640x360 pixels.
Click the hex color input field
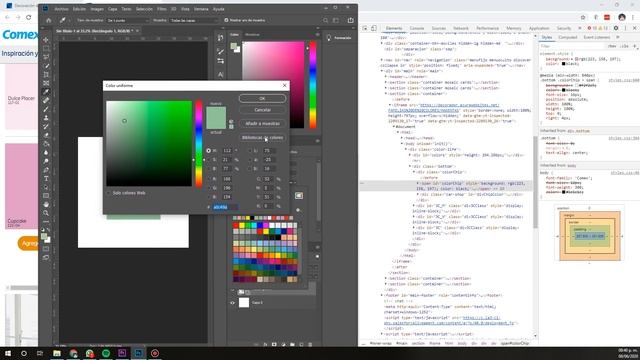click(225, 207)
